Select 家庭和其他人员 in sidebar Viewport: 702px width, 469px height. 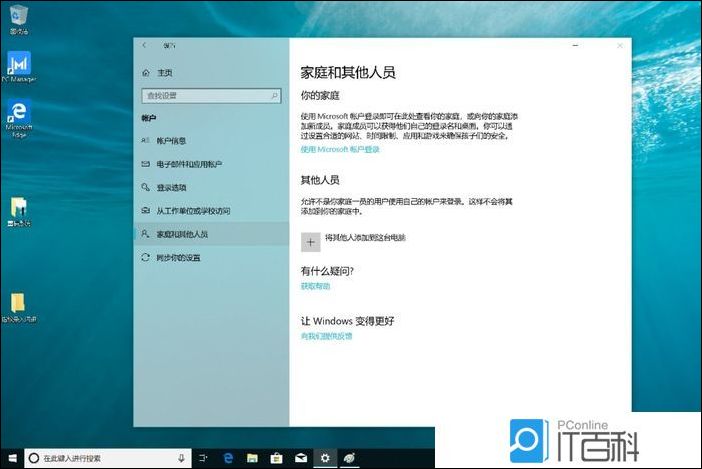coord(211,234)
